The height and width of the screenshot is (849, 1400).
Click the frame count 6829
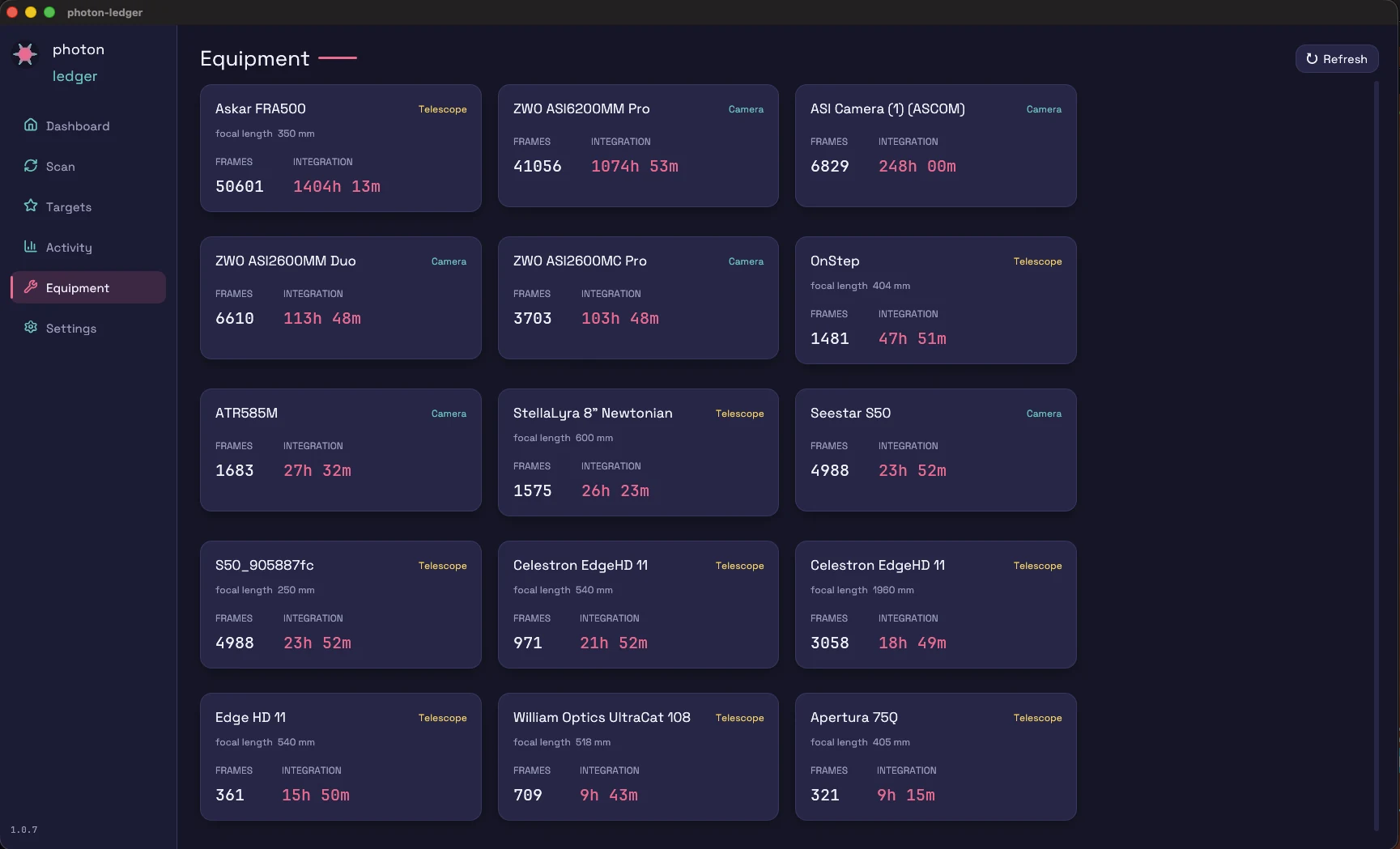pyautogui.click(x=830, y=166)
